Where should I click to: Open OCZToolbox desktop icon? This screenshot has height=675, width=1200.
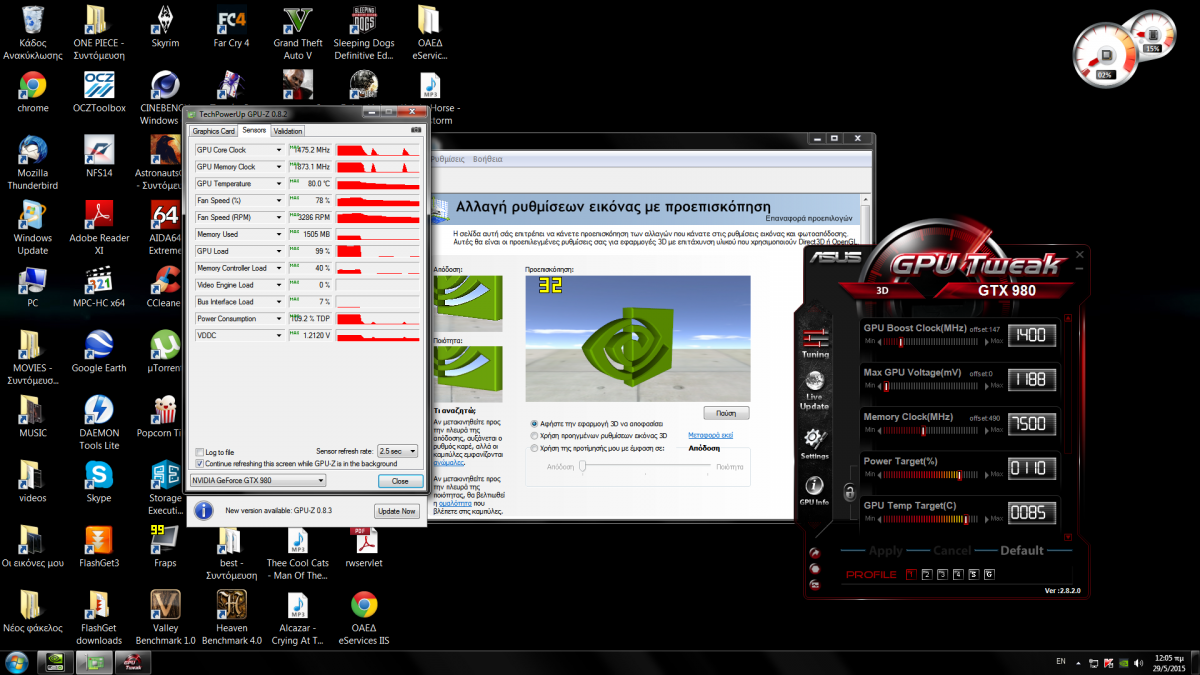click(99, 92)
